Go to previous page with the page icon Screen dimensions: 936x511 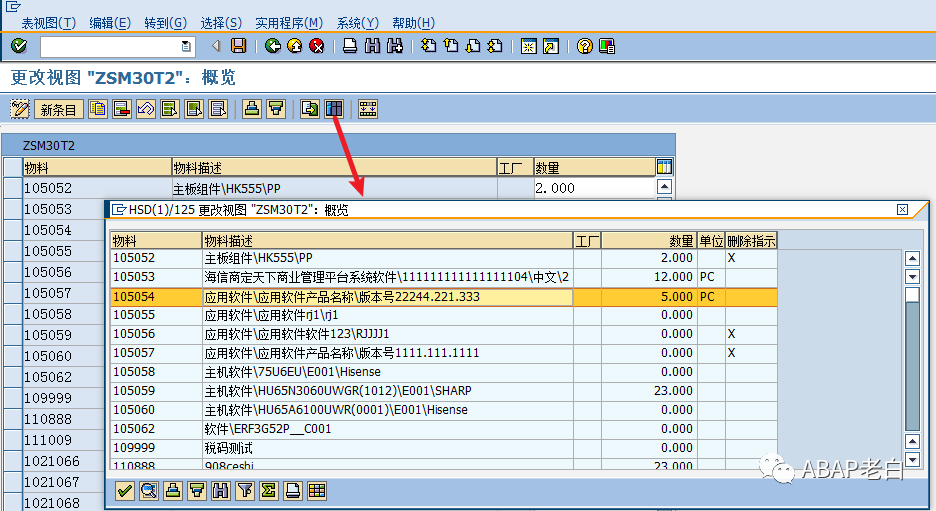(451, 45)
